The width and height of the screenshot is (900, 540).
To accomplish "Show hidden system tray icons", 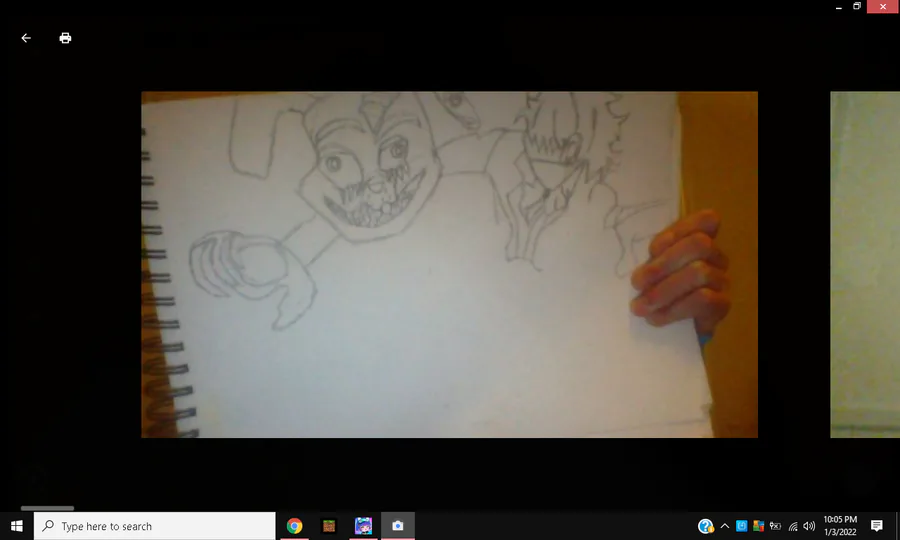I will point(725,526).
